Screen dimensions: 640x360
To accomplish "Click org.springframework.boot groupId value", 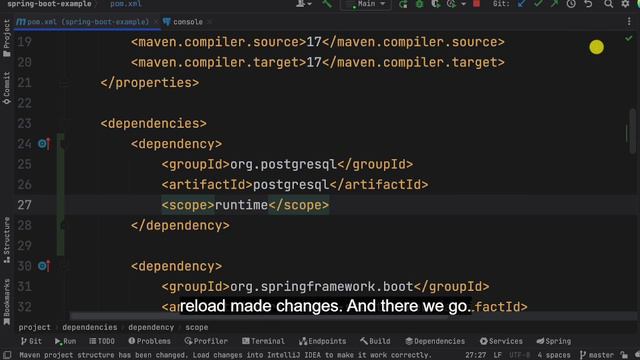I will (322, 287).
